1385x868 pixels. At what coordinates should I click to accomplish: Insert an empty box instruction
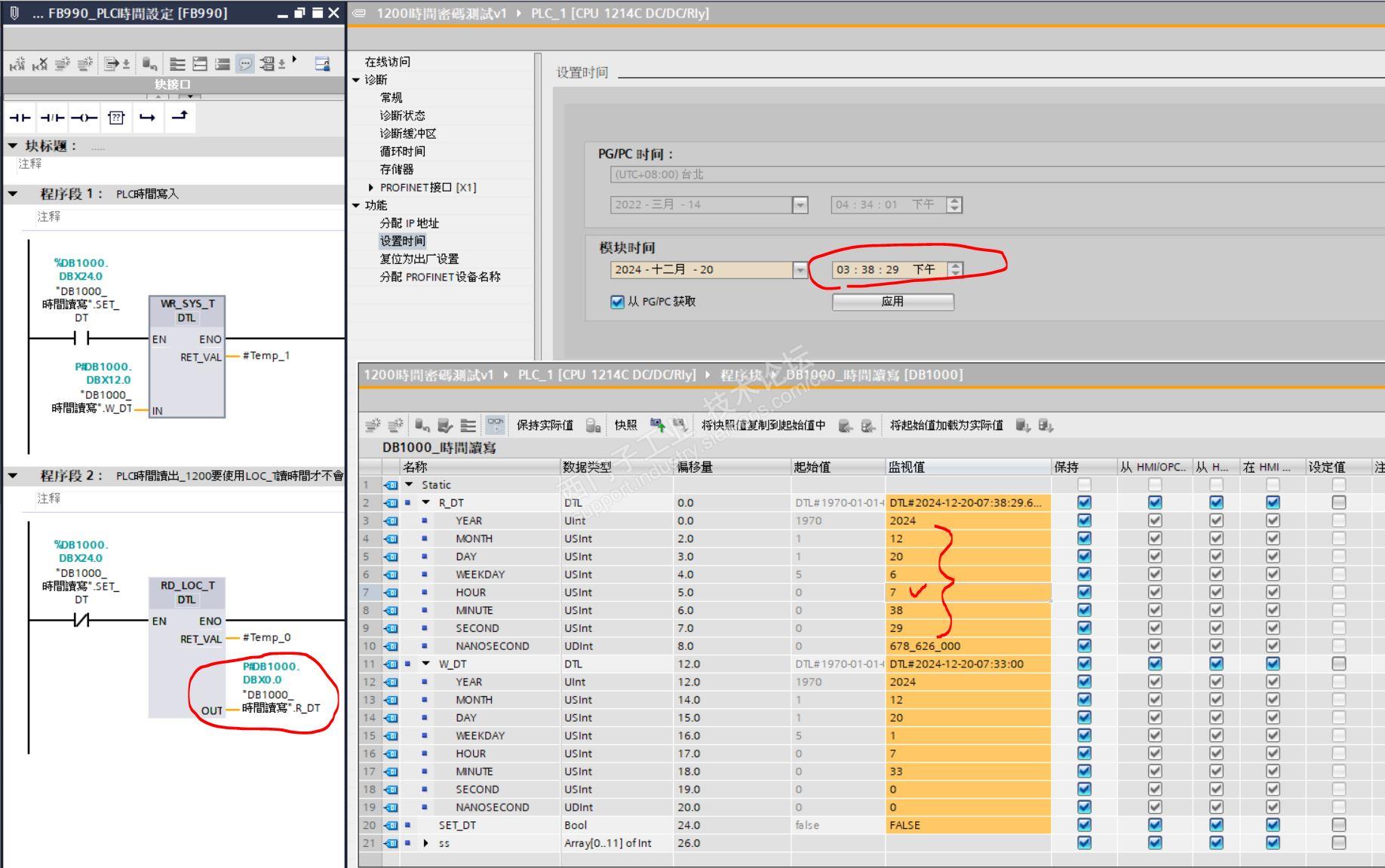(x=116, y=118)
